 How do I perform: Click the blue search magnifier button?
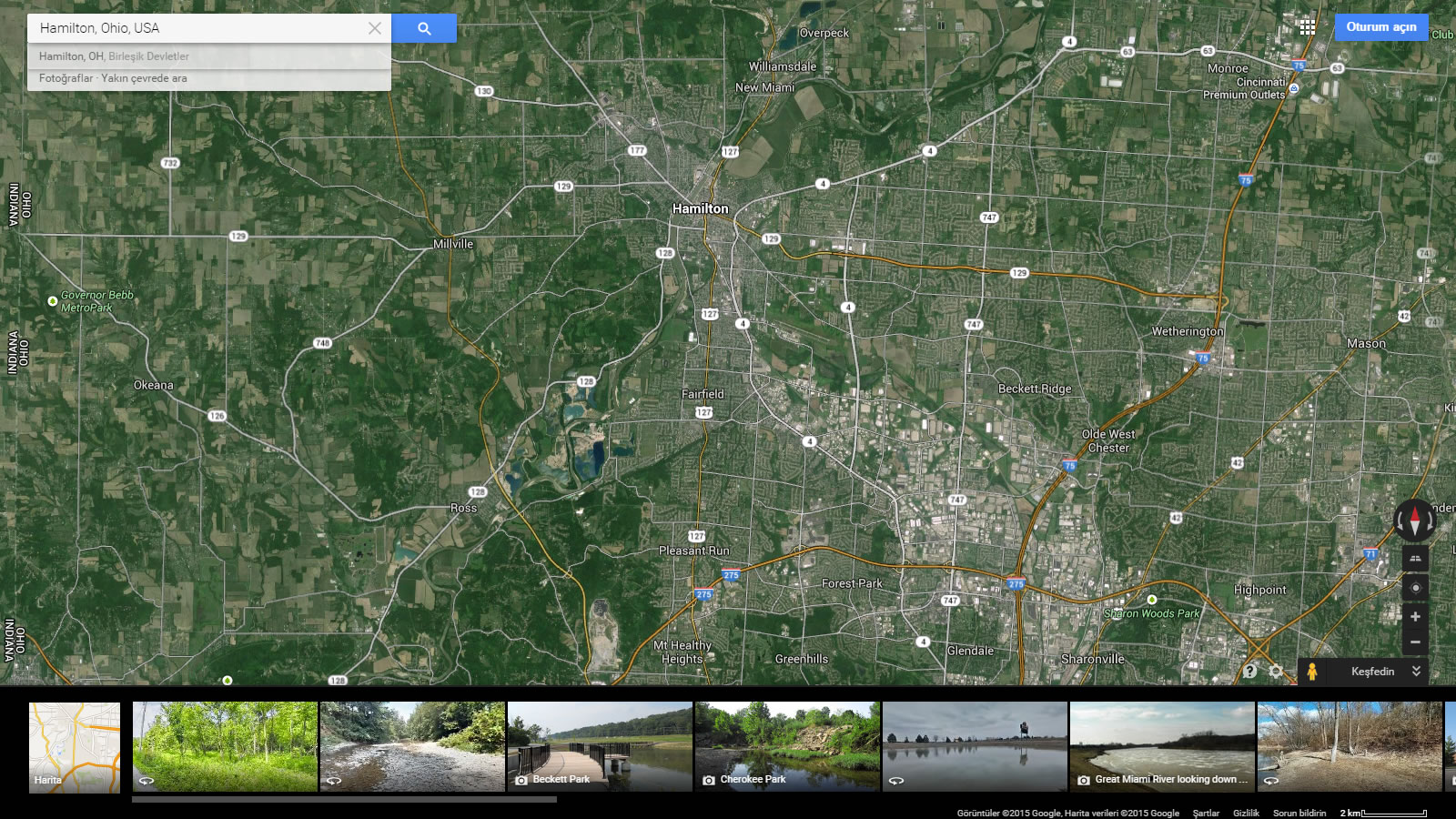[424, 28]
